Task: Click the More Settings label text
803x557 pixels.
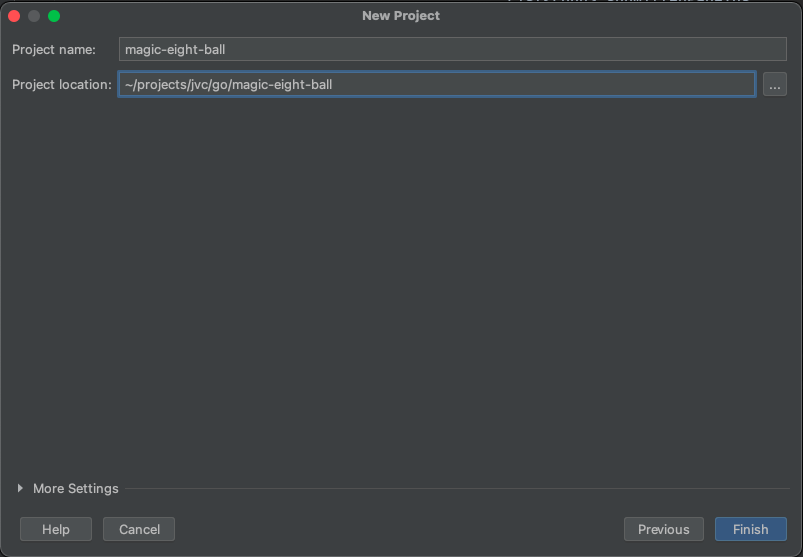Action: (75, 488)
